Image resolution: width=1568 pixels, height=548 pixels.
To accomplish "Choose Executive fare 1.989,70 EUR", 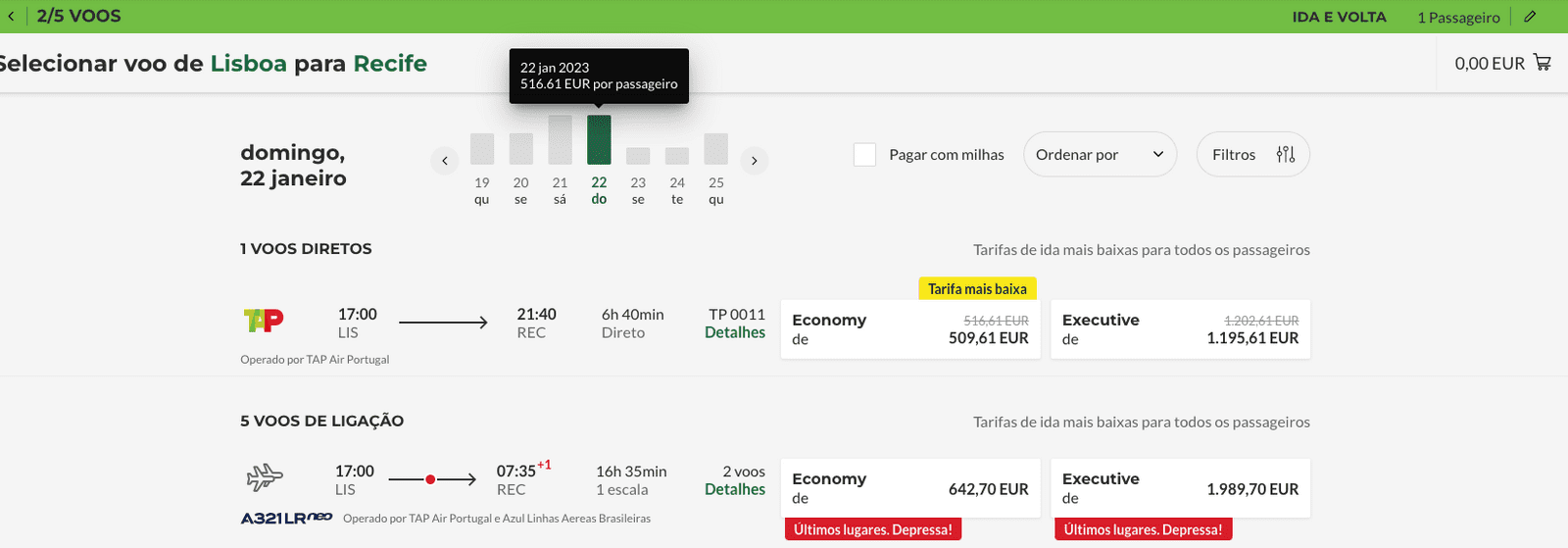I will [1180, 488].
